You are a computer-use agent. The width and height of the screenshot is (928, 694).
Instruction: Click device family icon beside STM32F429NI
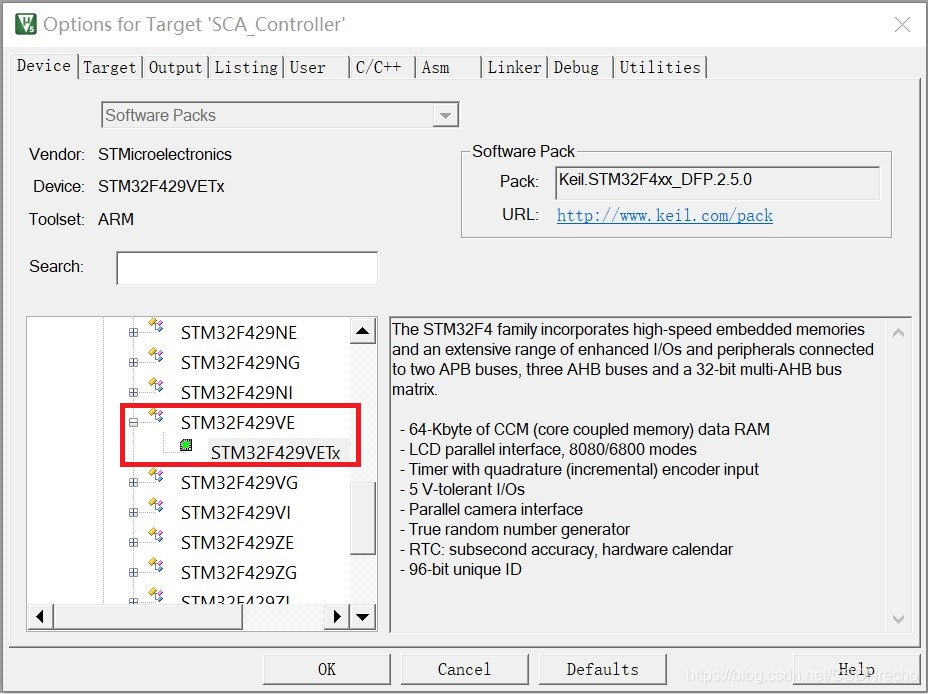pyautogui.click(x=156, y=385)
